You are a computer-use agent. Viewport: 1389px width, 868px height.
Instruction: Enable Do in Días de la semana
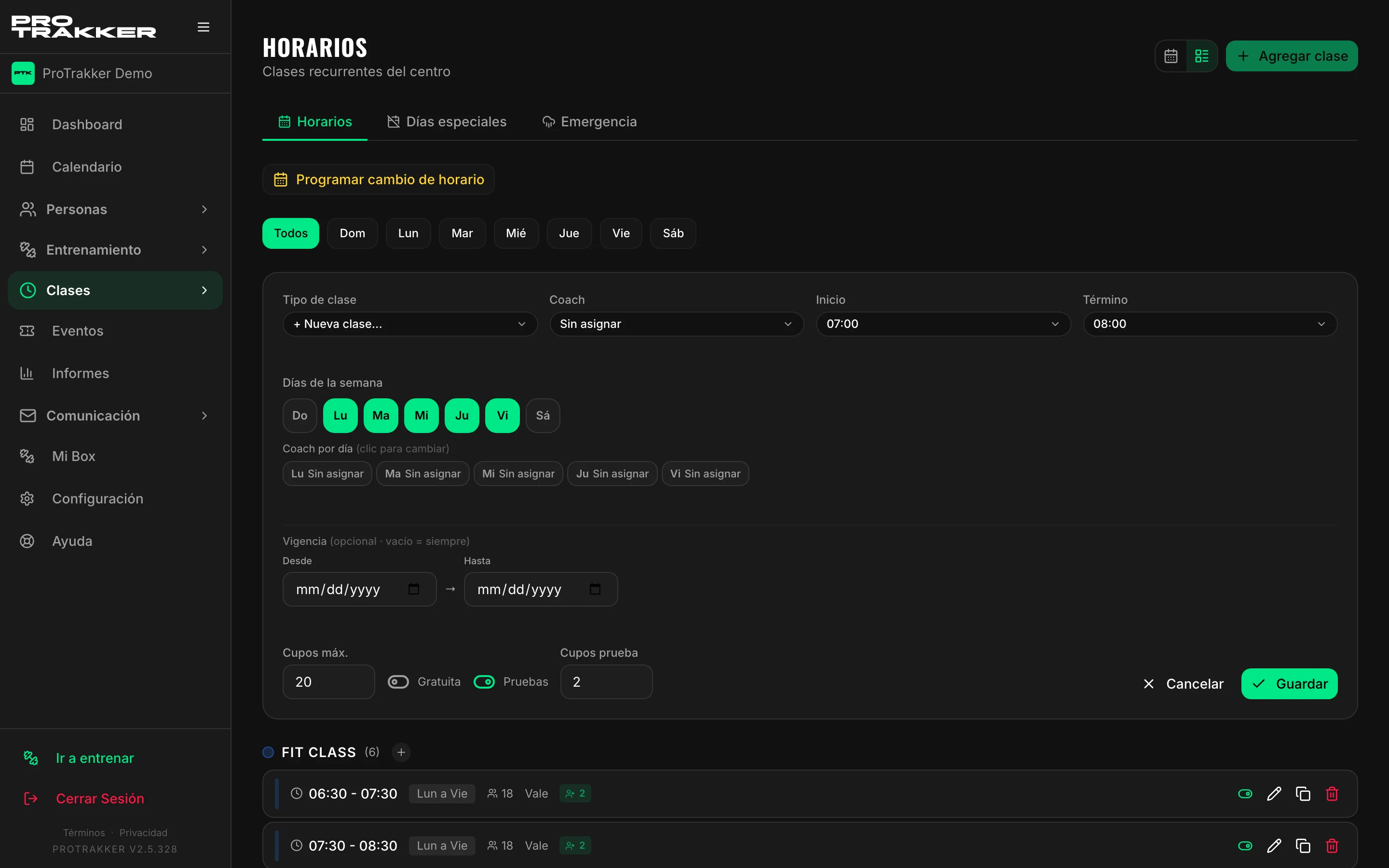pos(300,415)
